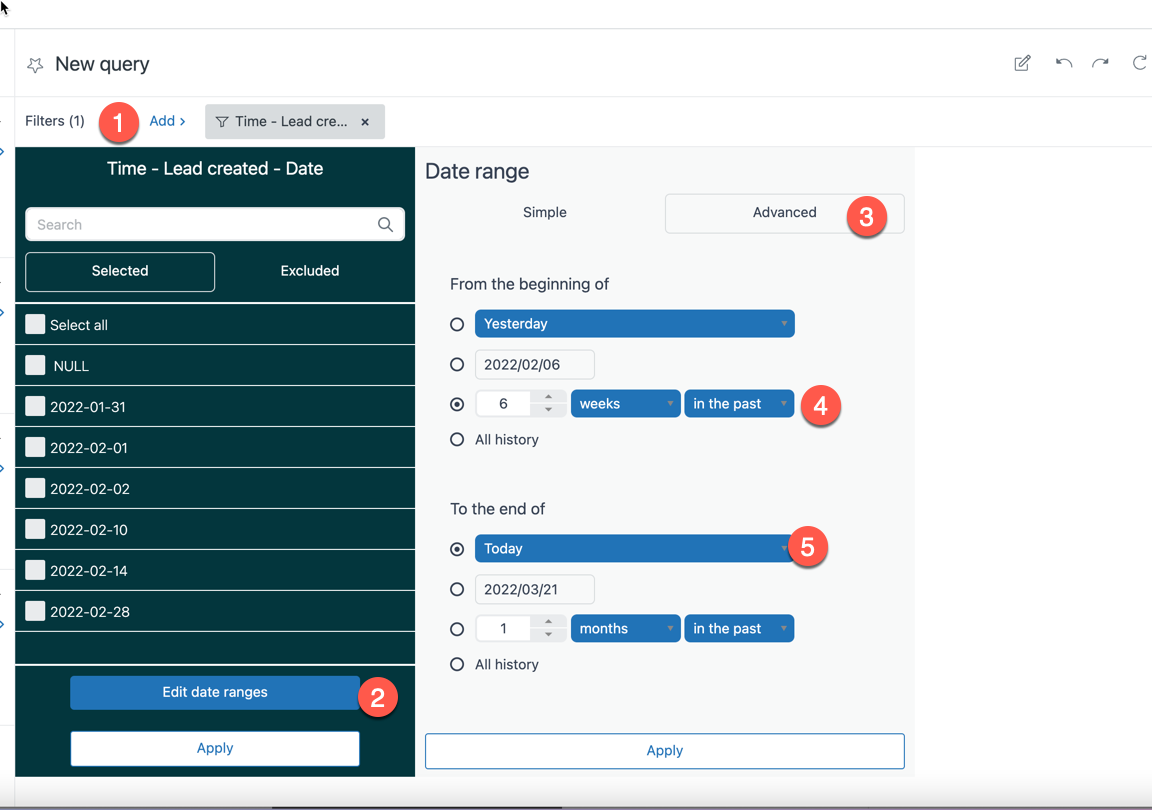Click the redo arrow icon

point(1100,63)
